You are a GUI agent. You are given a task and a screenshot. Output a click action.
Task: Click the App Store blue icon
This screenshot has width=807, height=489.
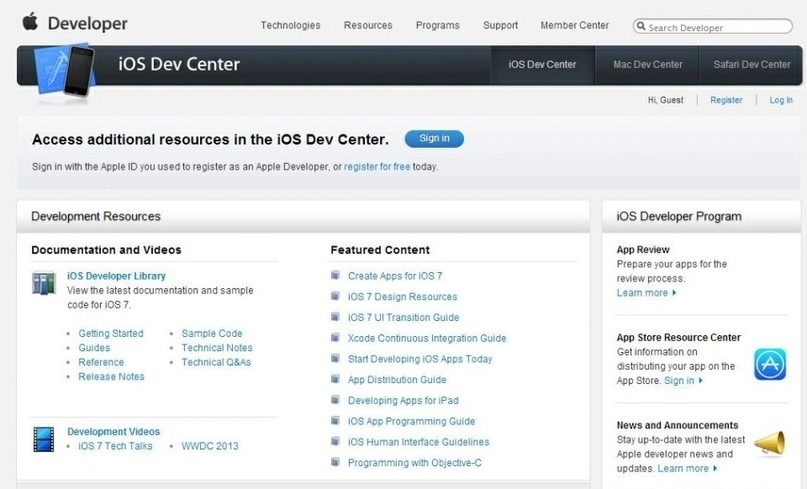point(770,364)
